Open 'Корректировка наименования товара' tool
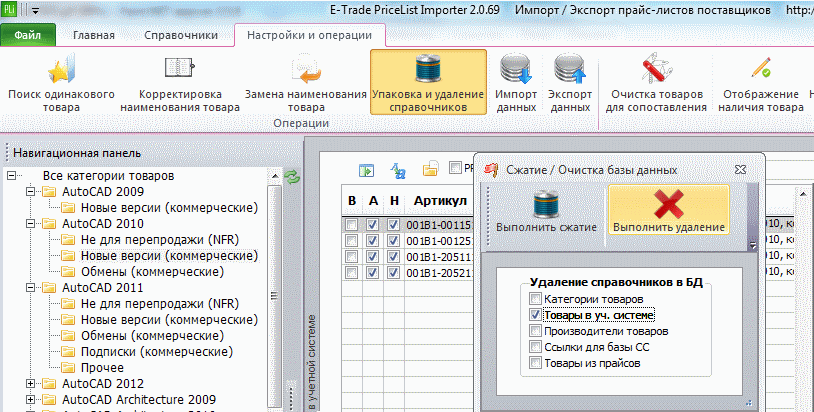Image resolution: width=814 pixels, height=412 pixels. 180,84
